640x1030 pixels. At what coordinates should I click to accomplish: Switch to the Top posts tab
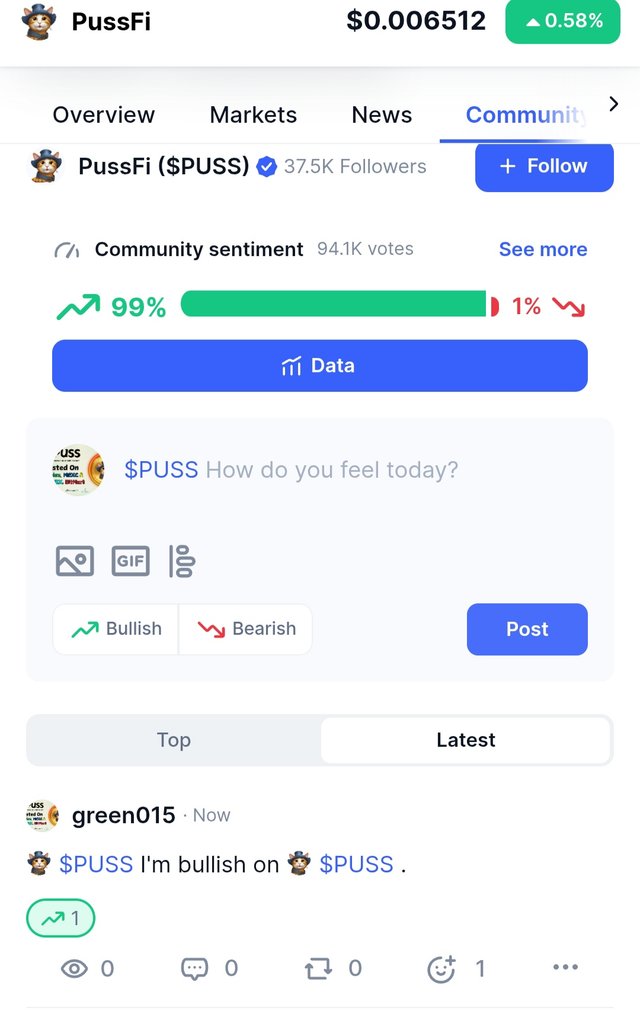pos(173,740)
